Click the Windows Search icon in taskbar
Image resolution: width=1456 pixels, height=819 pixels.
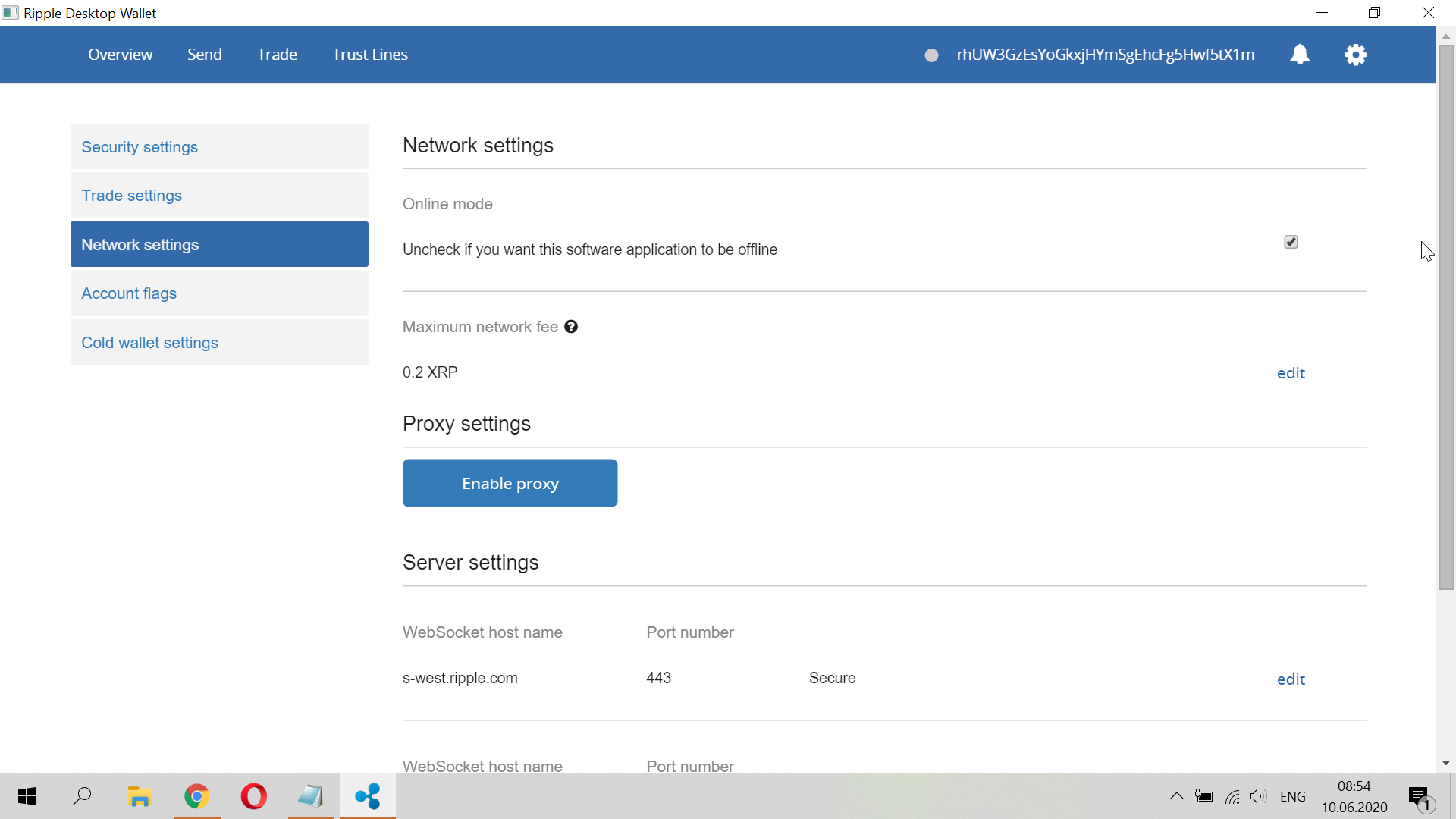pyautogui.click(x=84, y=796)
